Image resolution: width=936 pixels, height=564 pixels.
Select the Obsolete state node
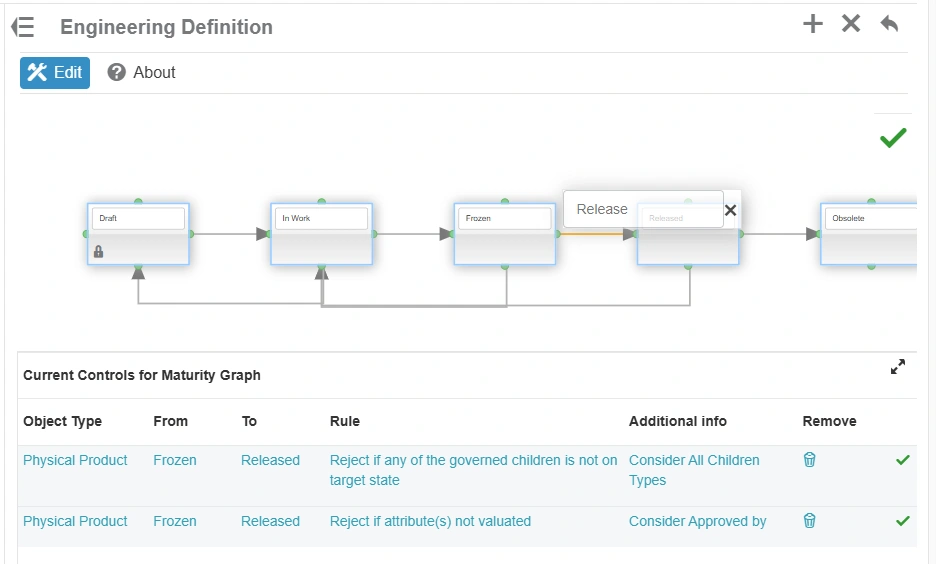tap(868, 245)
